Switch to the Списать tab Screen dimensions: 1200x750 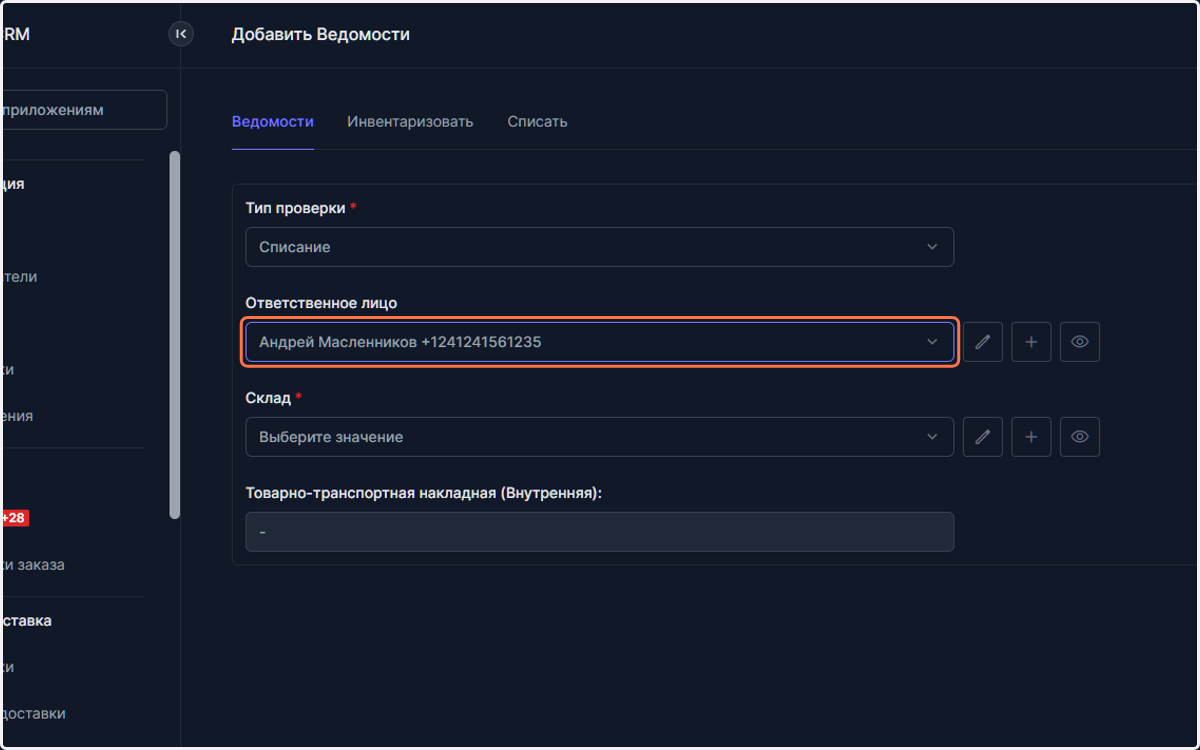pos(537,122)
